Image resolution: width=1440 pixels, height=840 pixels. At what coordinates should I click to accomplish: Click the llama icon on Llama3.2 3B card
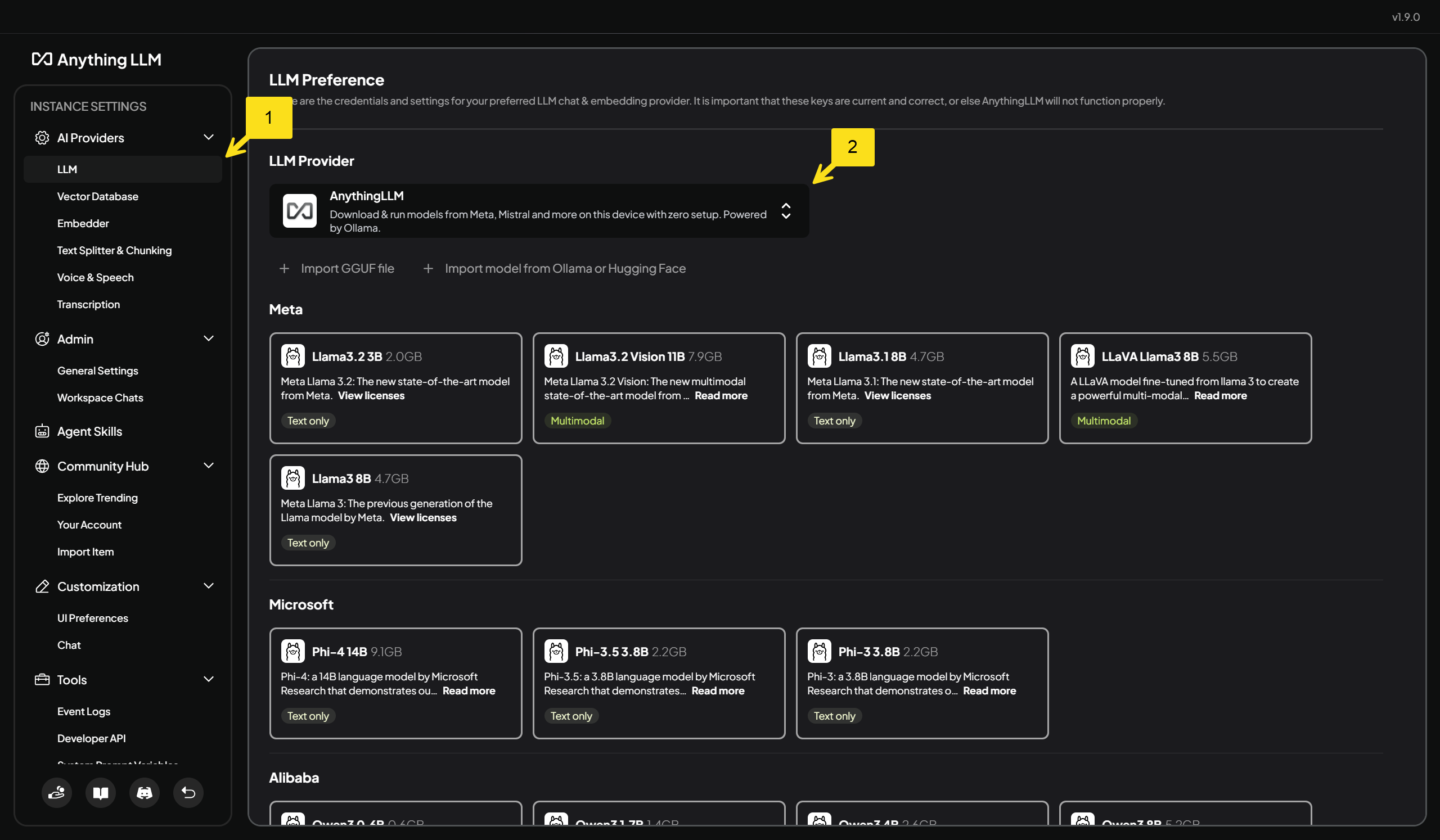[292, 356]
